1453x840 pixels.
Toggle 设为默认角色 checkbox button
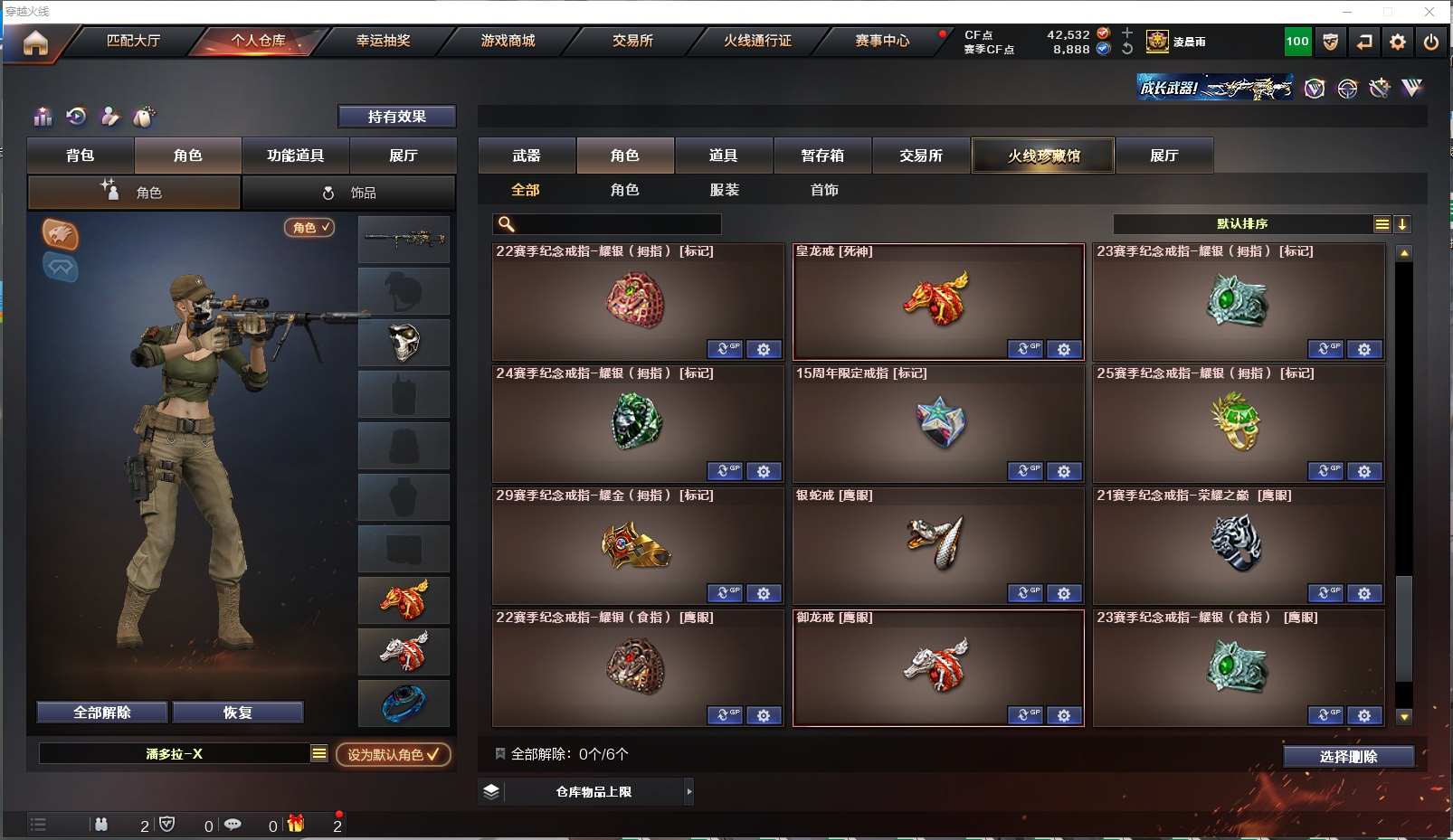(x=394, y=754)
